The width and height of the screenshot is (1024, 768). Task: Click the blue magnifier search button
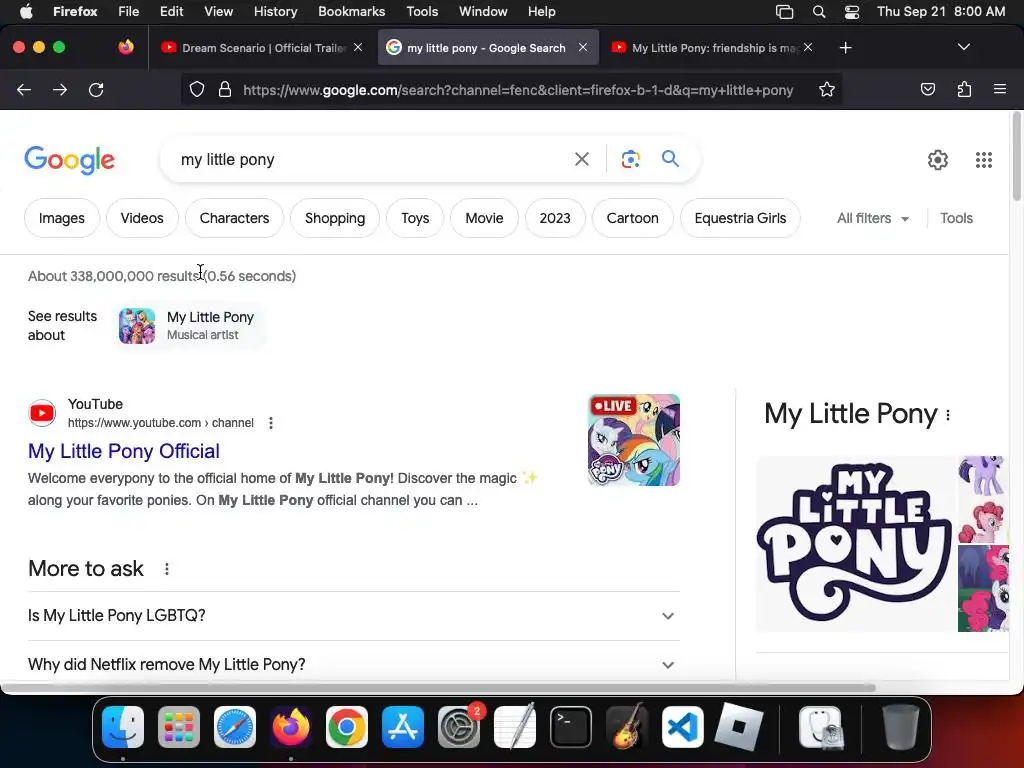(670, 159)
